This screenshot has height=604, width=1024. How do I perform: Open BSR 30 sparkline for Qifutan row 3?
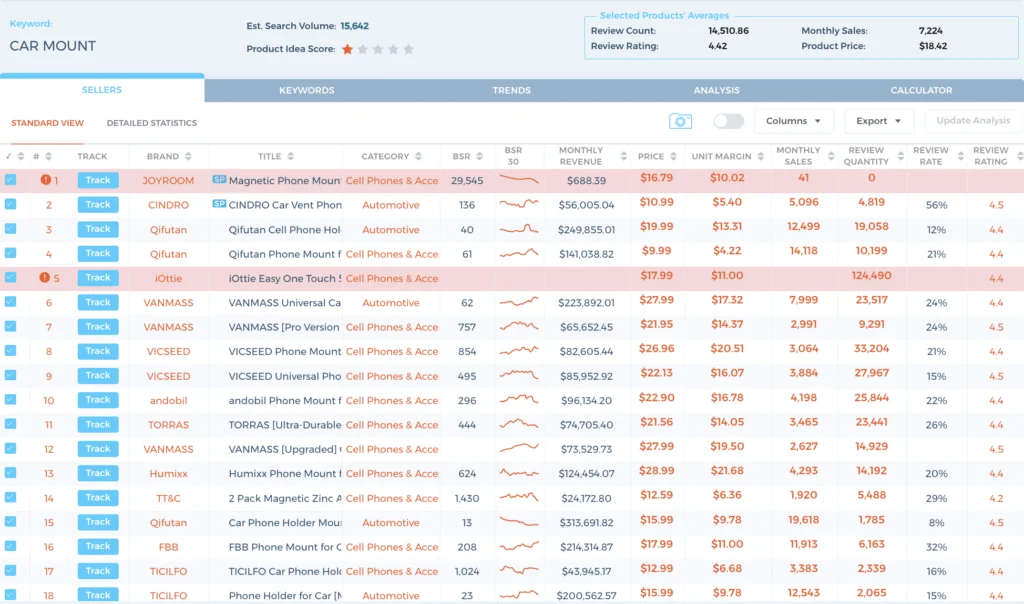coord(519,229)
